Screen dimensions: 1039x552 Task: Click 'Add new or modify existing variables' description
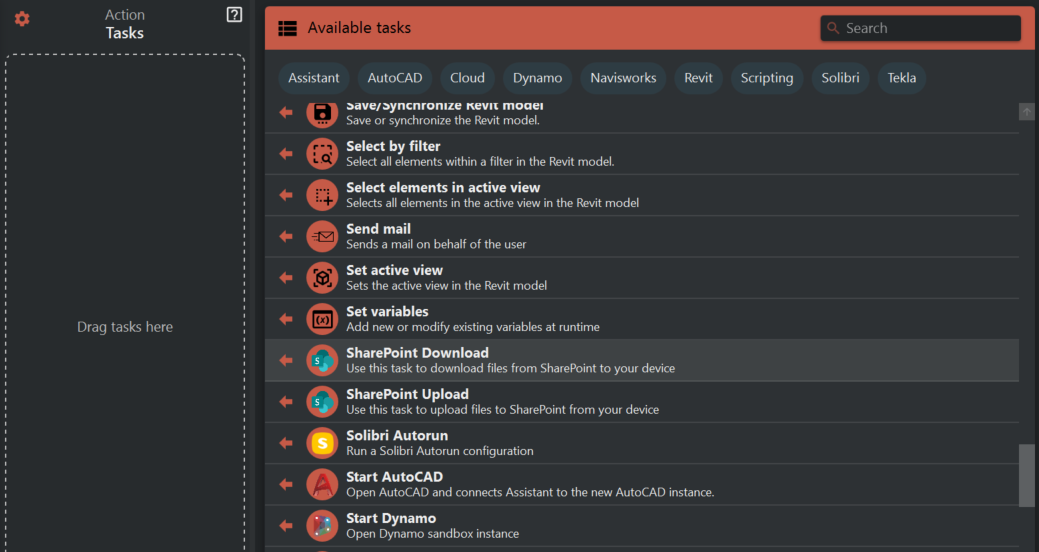click(x=472, y=327)
